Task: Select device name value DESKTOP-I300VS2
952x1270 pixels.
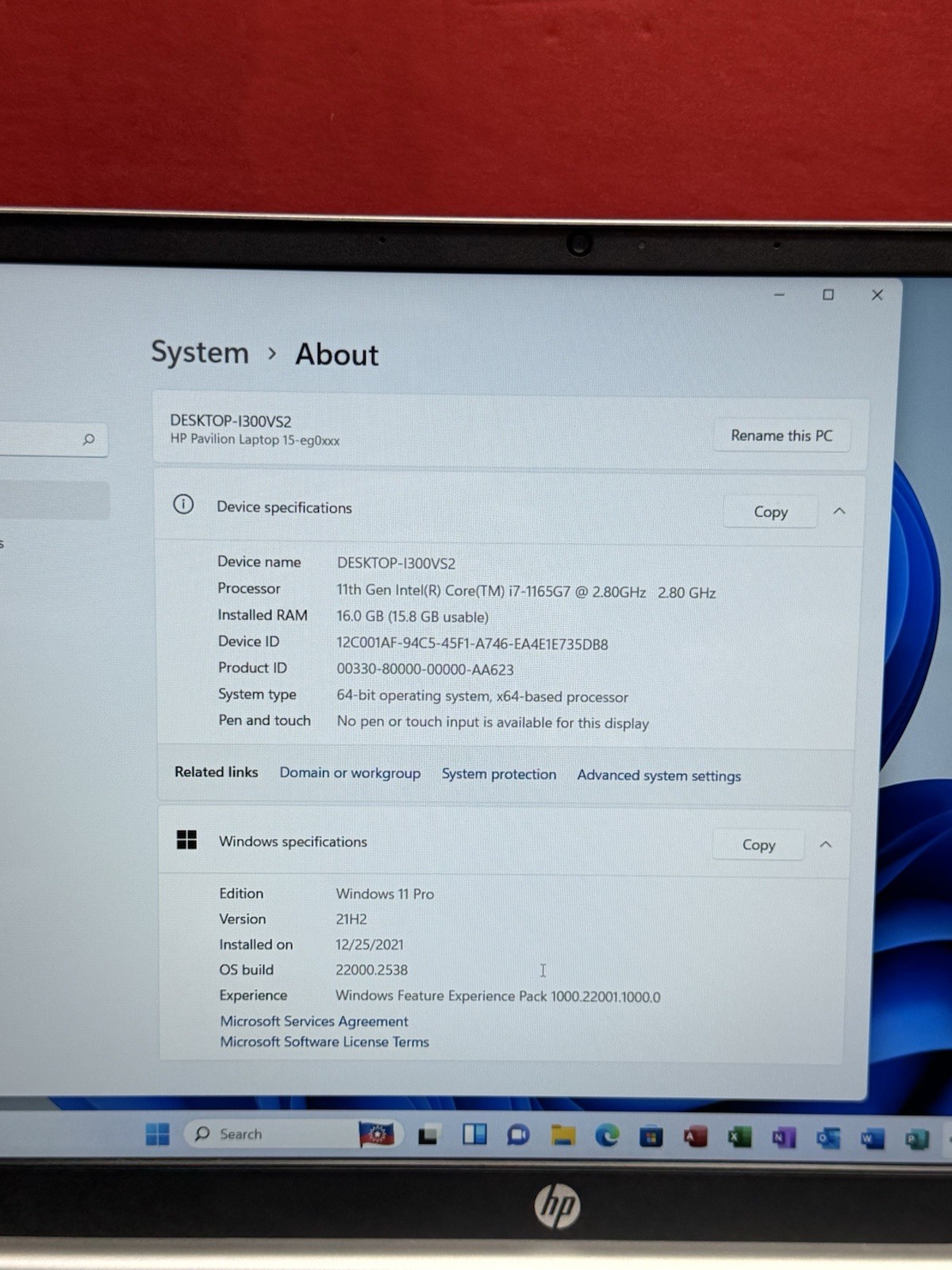Action: 396,564
